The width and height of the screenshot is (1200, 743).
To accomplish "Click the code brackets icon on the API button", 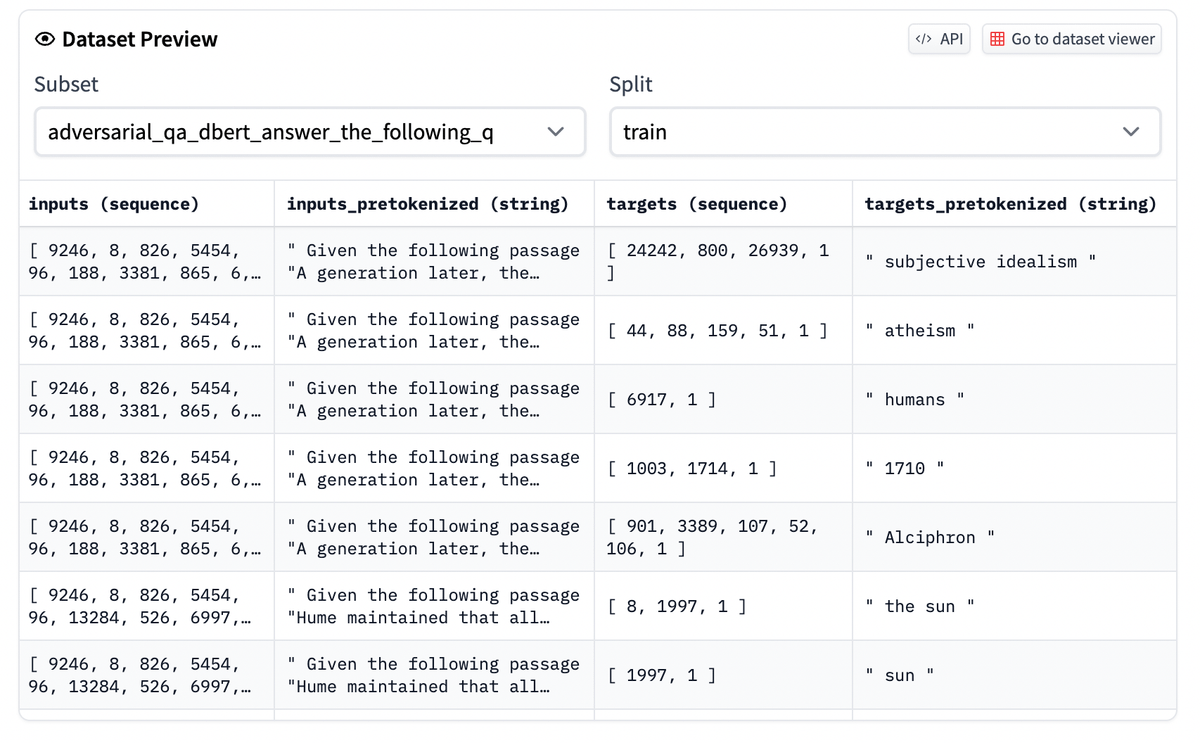I will click(923, 38).
